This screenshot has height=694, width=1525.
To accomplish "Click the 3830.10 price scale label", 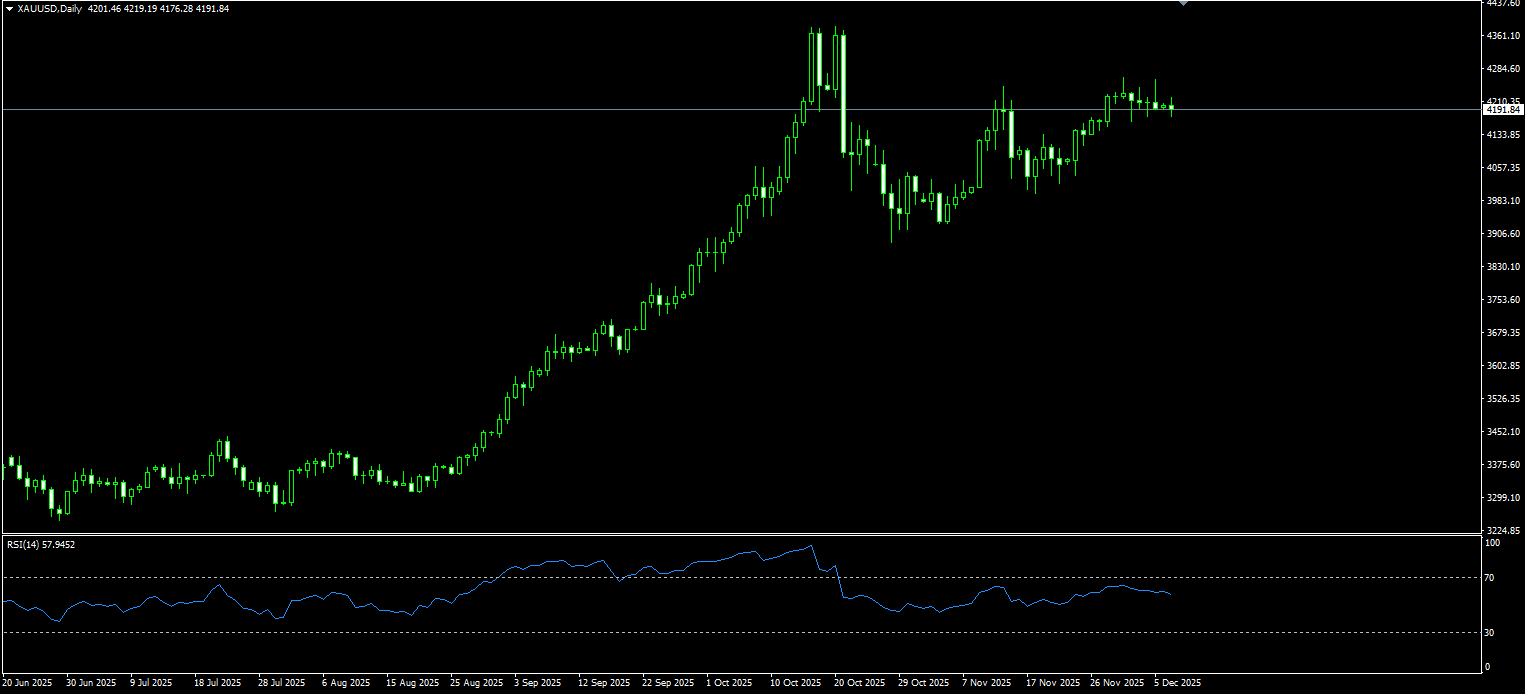I will (x=1503, y=267).
